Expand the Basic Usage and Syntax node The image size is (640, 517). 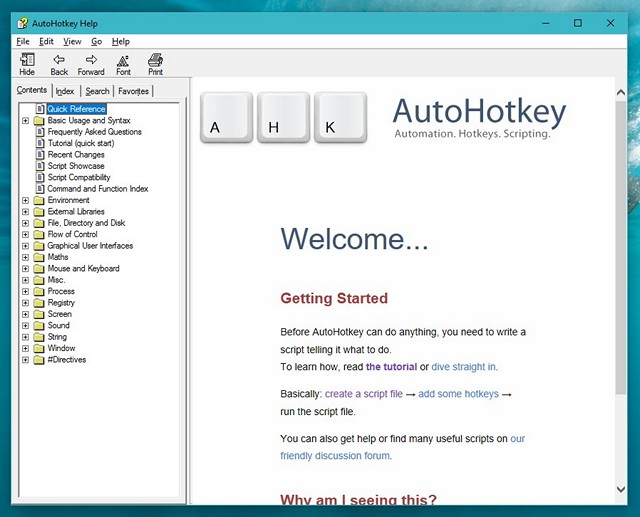tap(25, 120)
